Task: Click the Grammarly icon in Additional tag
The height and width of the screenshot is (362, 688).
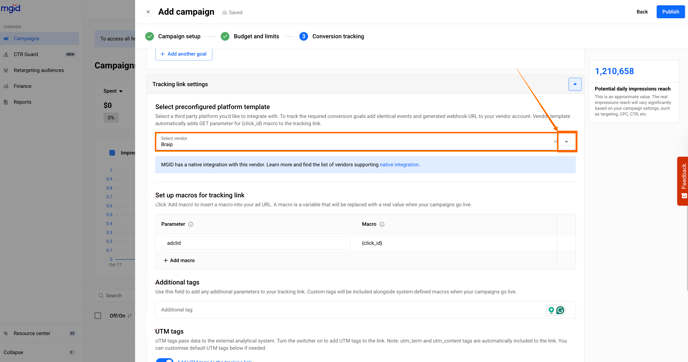Action: click(x=560, y=310)
